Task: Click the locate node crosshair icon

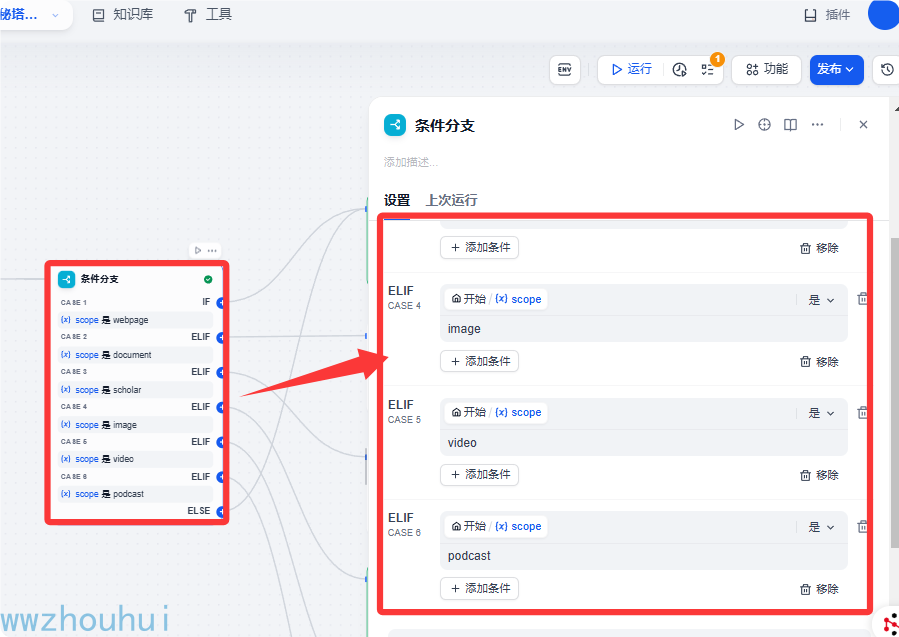Action: pyautogui.click(x=764, y=124)
